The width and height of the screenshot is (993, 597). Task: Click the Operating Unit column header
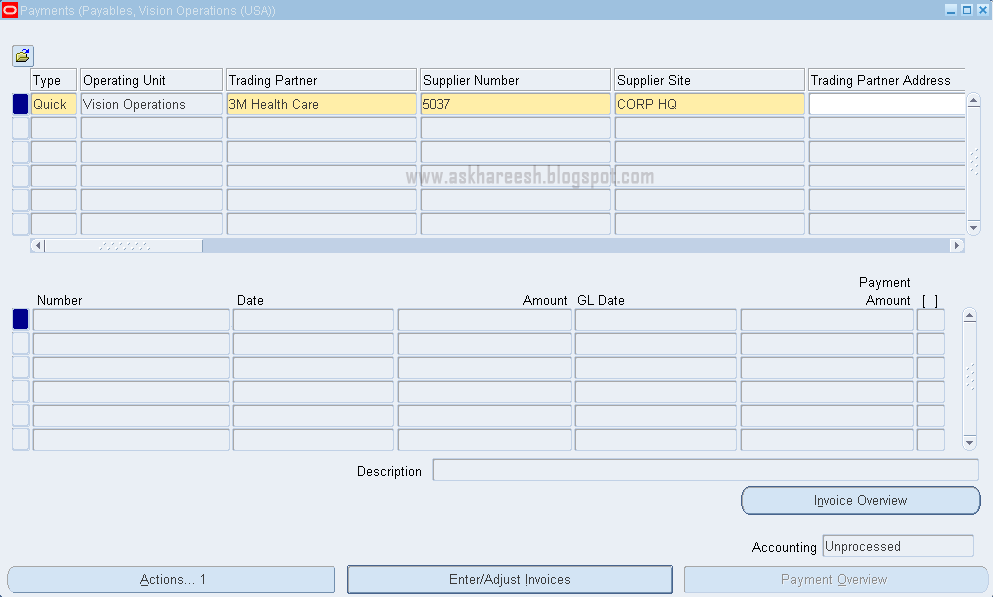point(151,80)
